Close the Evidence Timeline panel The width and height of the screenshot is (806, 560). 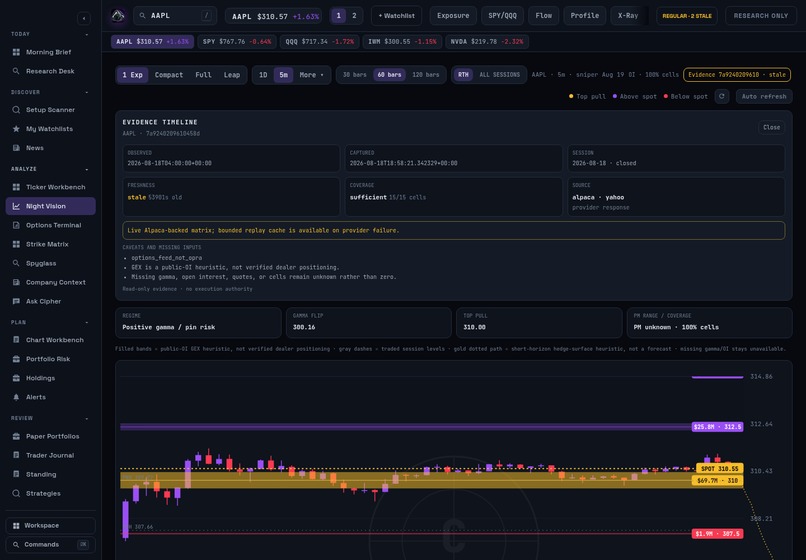(x=771, y=128)
